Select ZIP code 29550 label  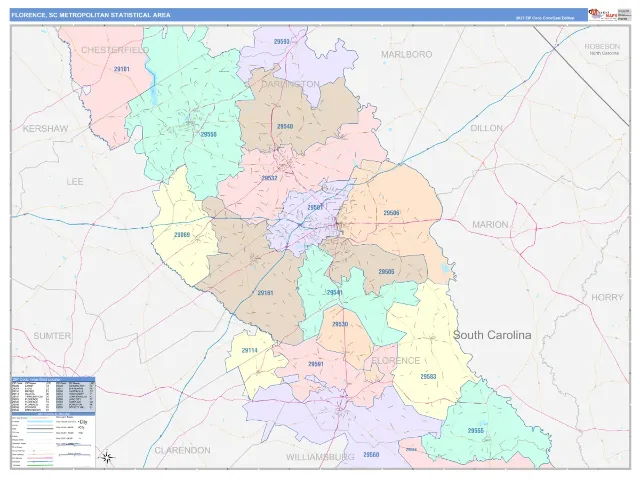pyautogui.click(x=209, y=134)
